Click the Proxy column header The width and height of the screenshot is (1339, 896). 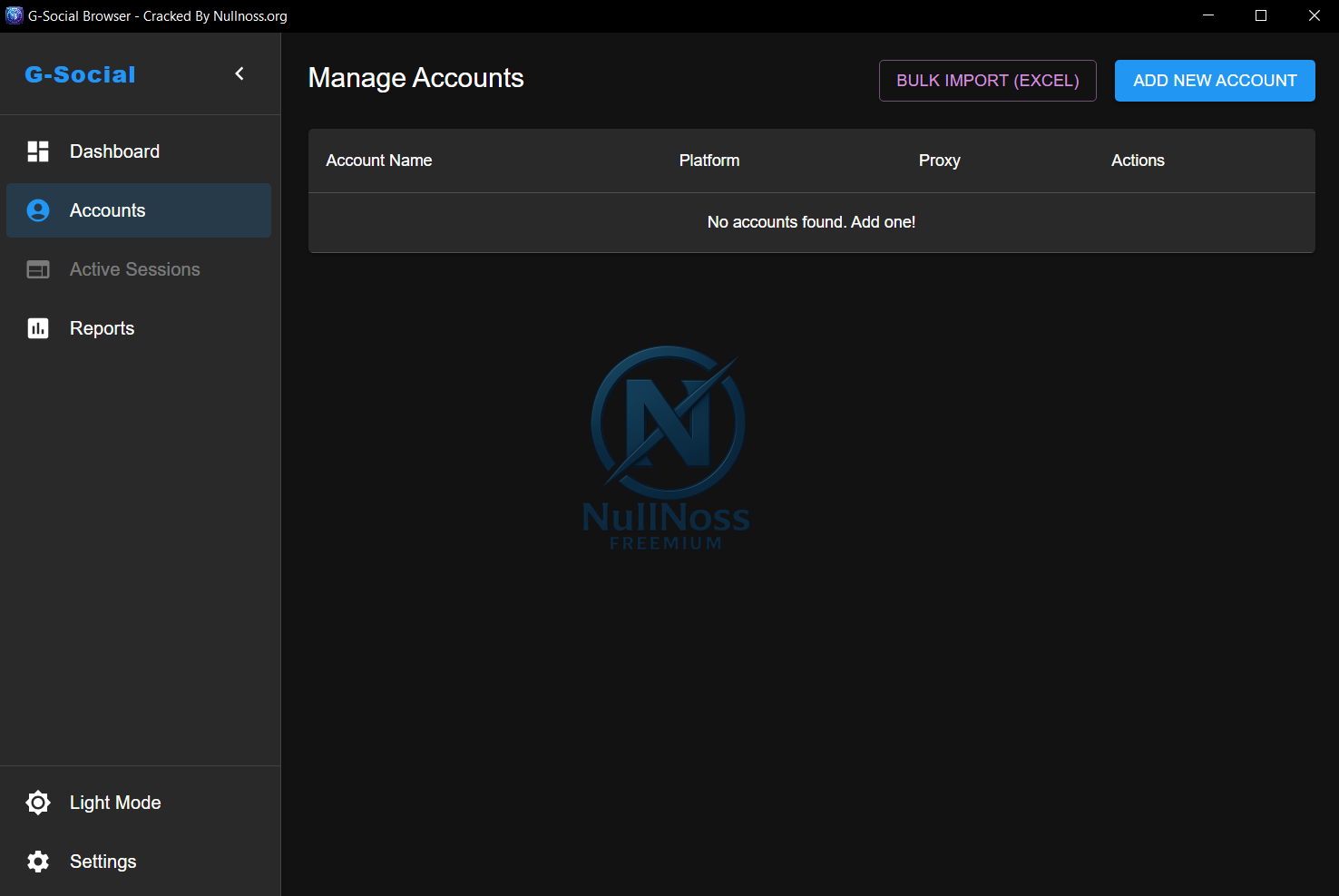[940, 161]
